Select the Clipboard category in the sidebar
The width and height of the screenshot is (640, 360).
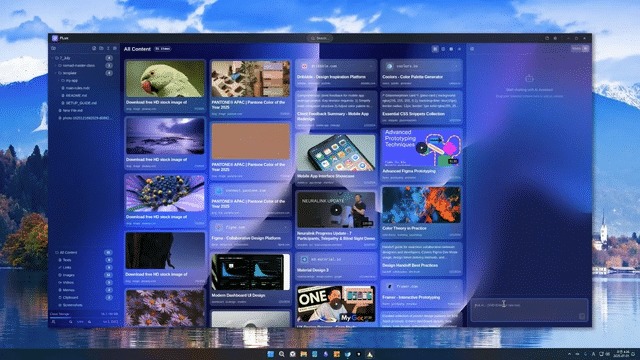pyautogui.click(x=84, y=298)
